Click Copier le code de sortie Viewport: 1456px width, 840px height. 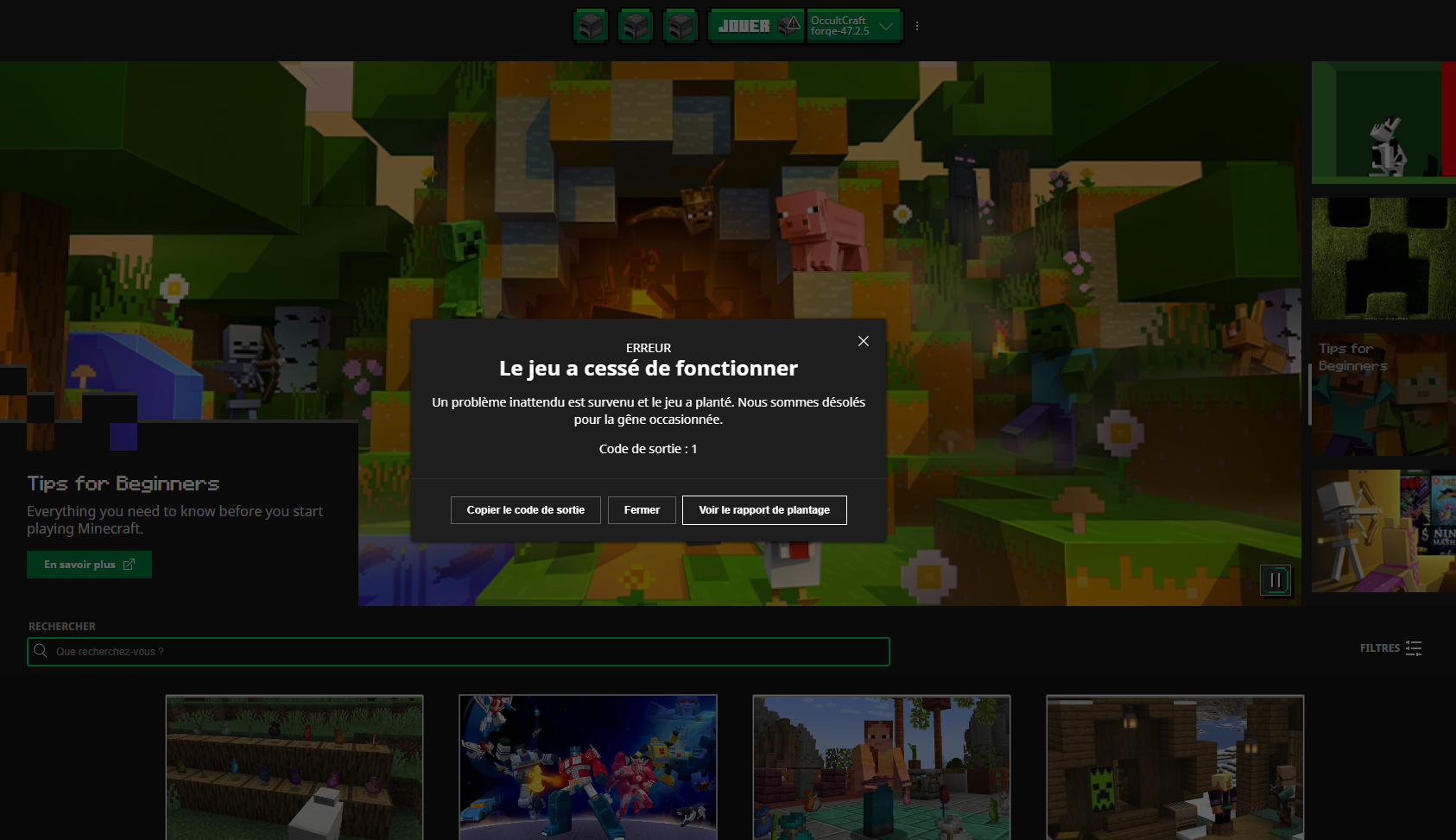pyautogui.click(x=526, y=510)
